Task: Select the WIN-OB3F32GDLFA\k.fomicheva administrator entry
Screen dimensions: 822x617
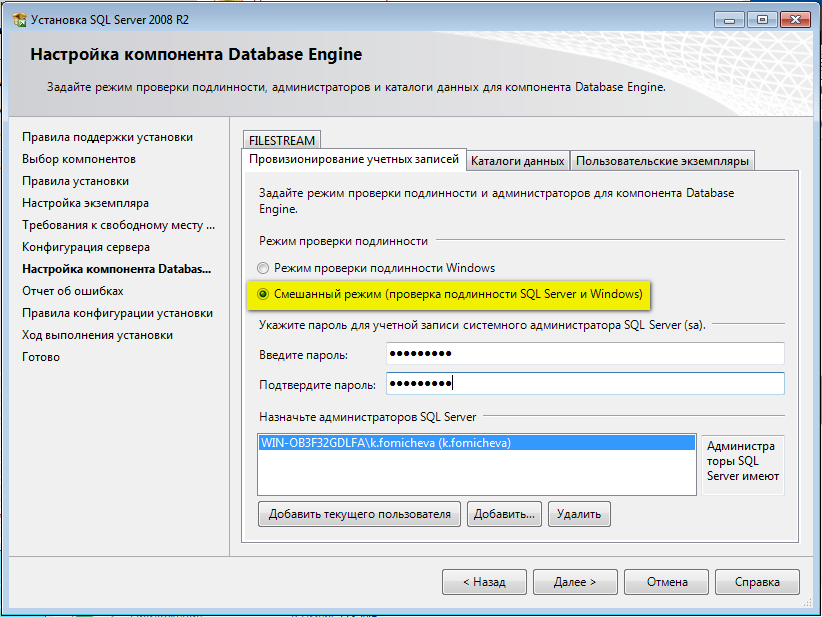Action: [477, 443]
